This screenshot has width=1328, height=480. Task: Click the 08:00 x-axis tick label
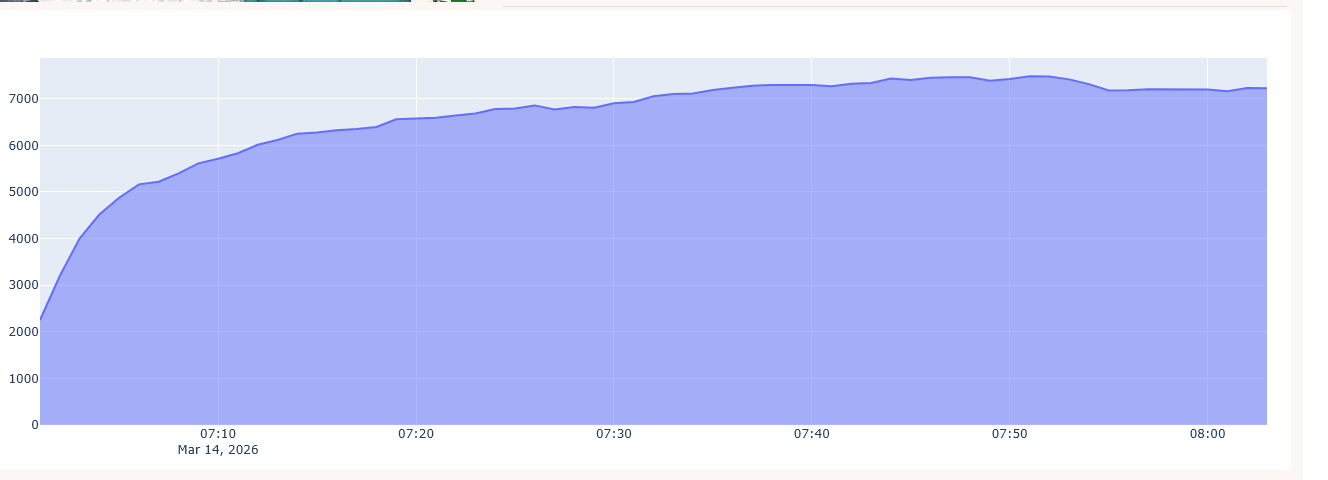tap(1207, 434)
